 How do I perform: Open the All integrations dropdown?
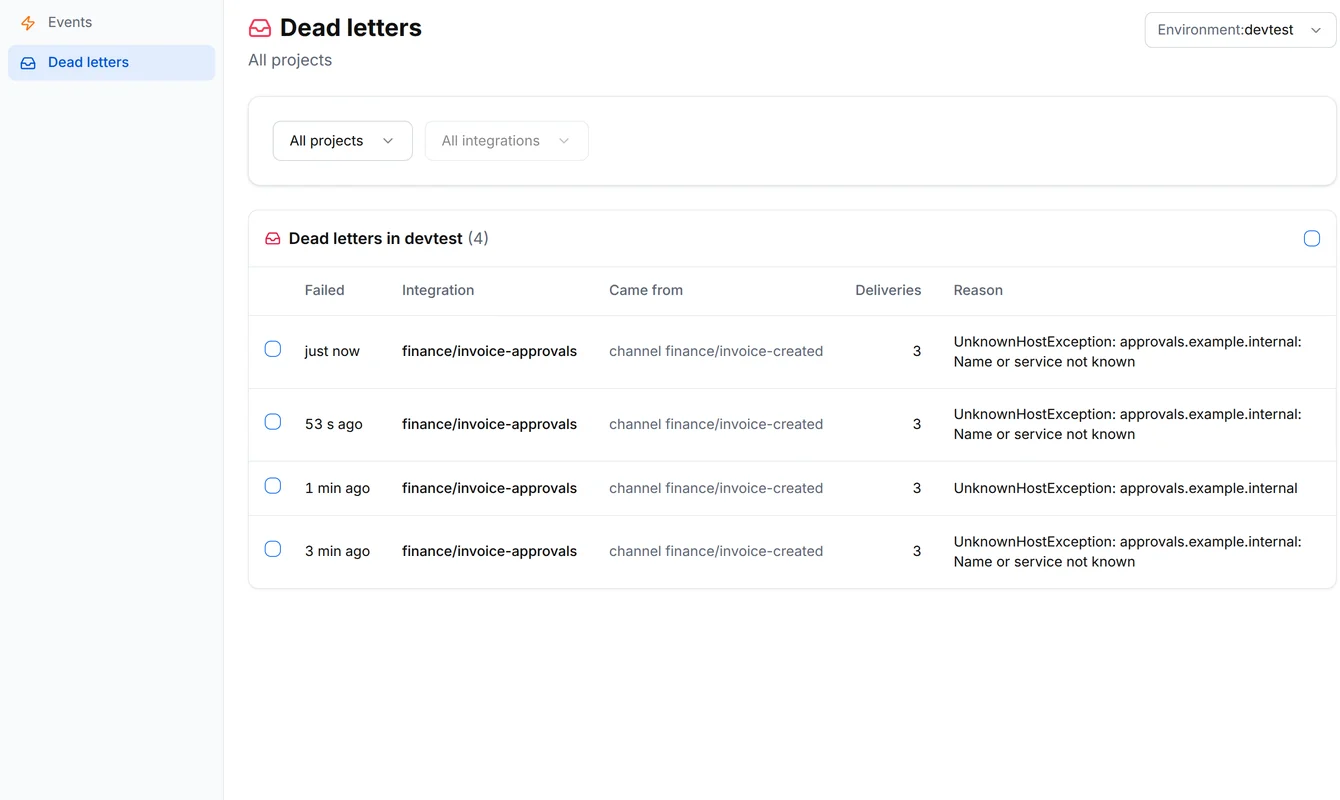507,141
